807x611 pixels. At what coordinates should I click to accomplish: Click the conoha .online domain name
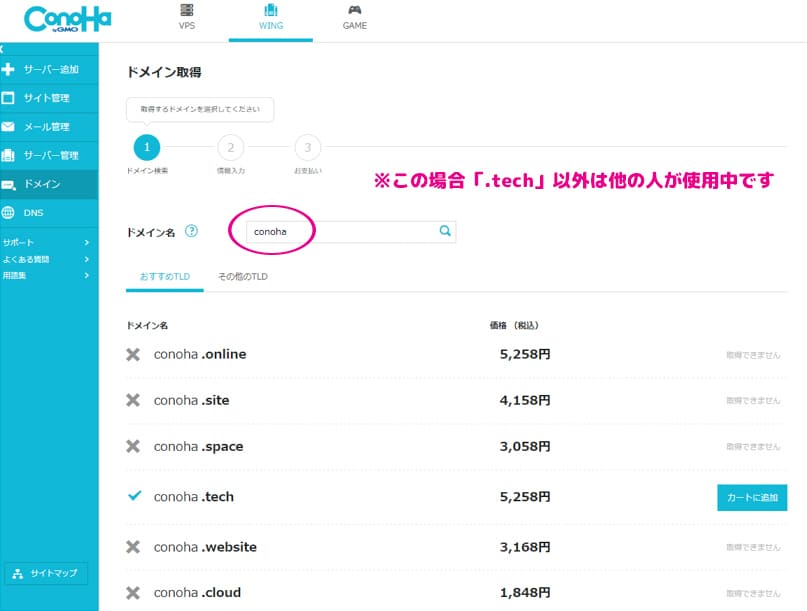pos(200,354)
